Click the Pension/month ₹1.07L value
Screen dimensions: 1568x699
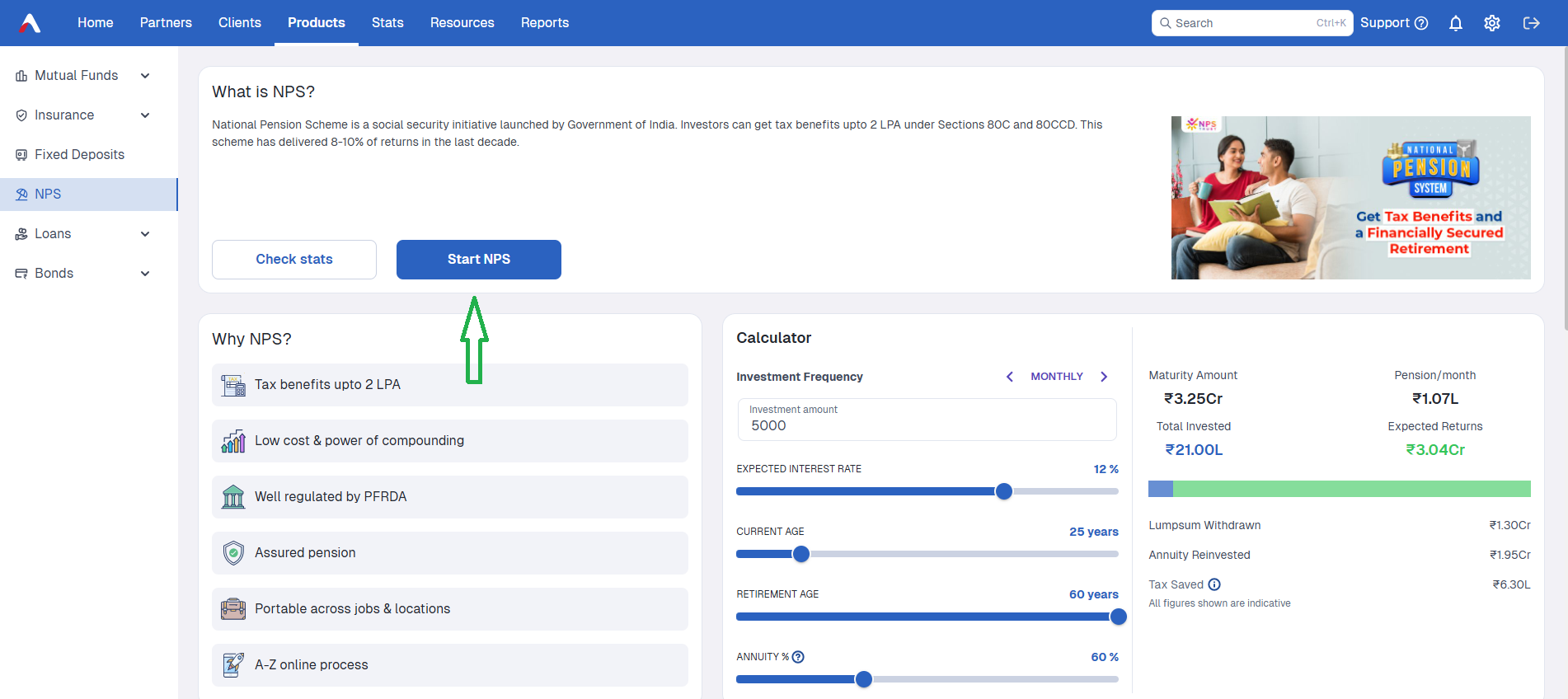click(x=1435, y=399)
